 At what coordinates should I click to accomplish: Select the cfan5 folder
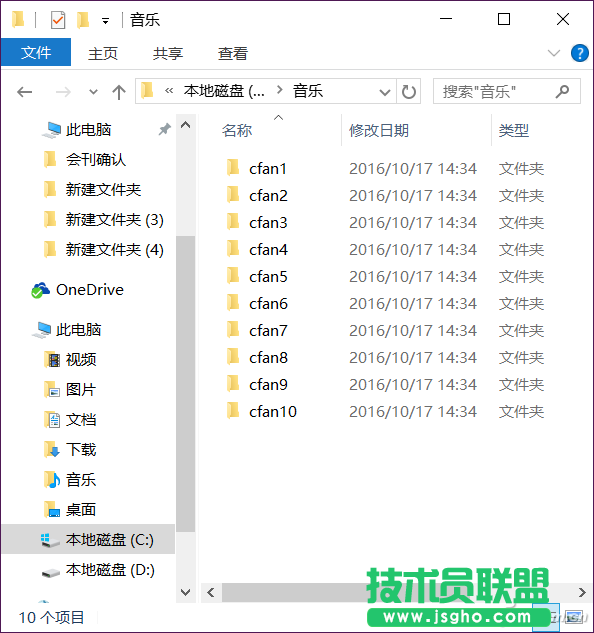click(x=268, y=277)
